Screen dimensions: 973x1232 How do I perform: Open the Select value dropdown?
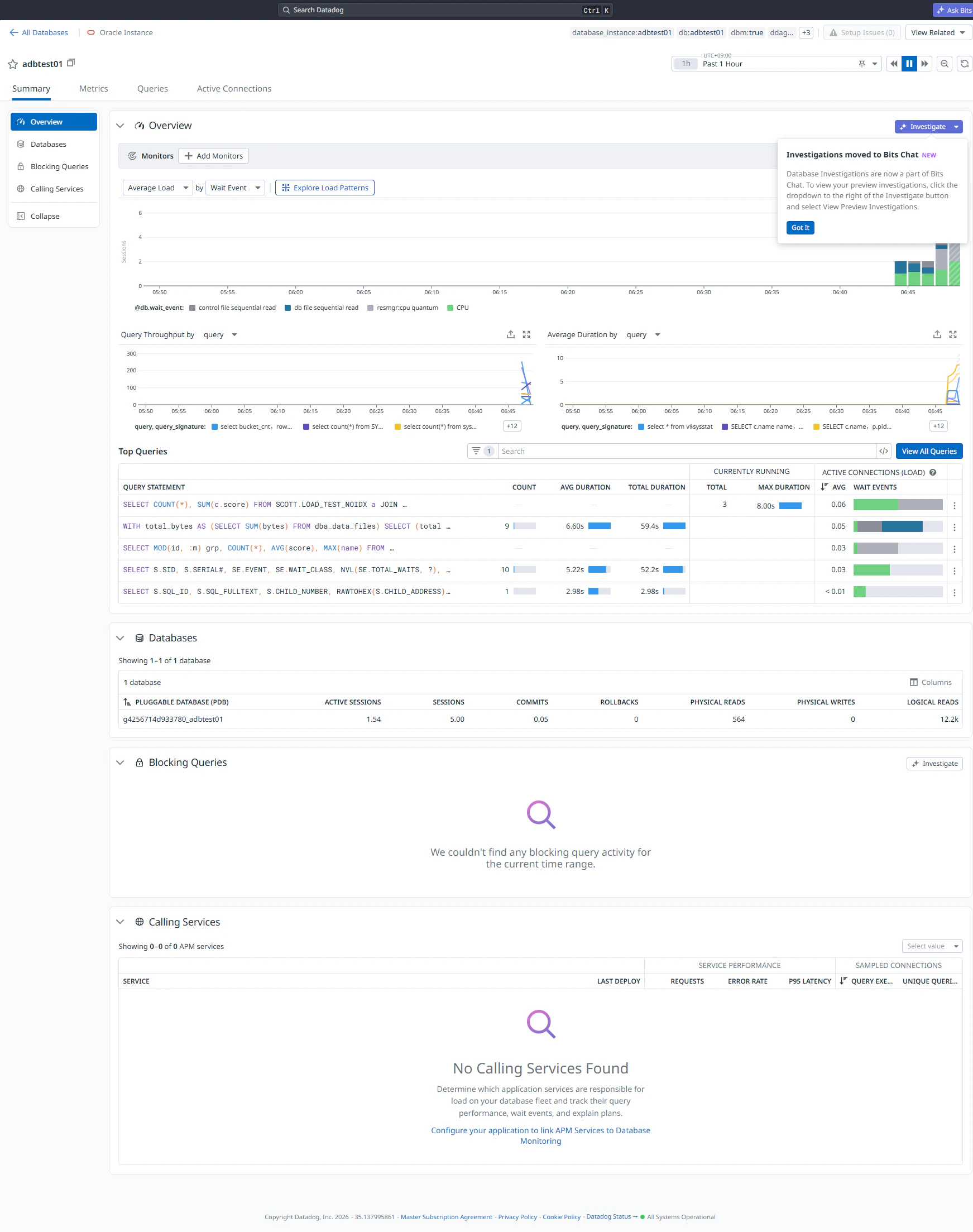pos(932,946)
